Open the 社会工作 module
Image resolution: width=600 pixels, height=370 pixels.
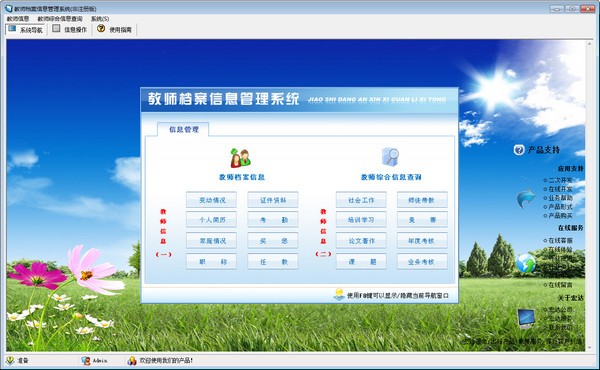pos(361,200)
